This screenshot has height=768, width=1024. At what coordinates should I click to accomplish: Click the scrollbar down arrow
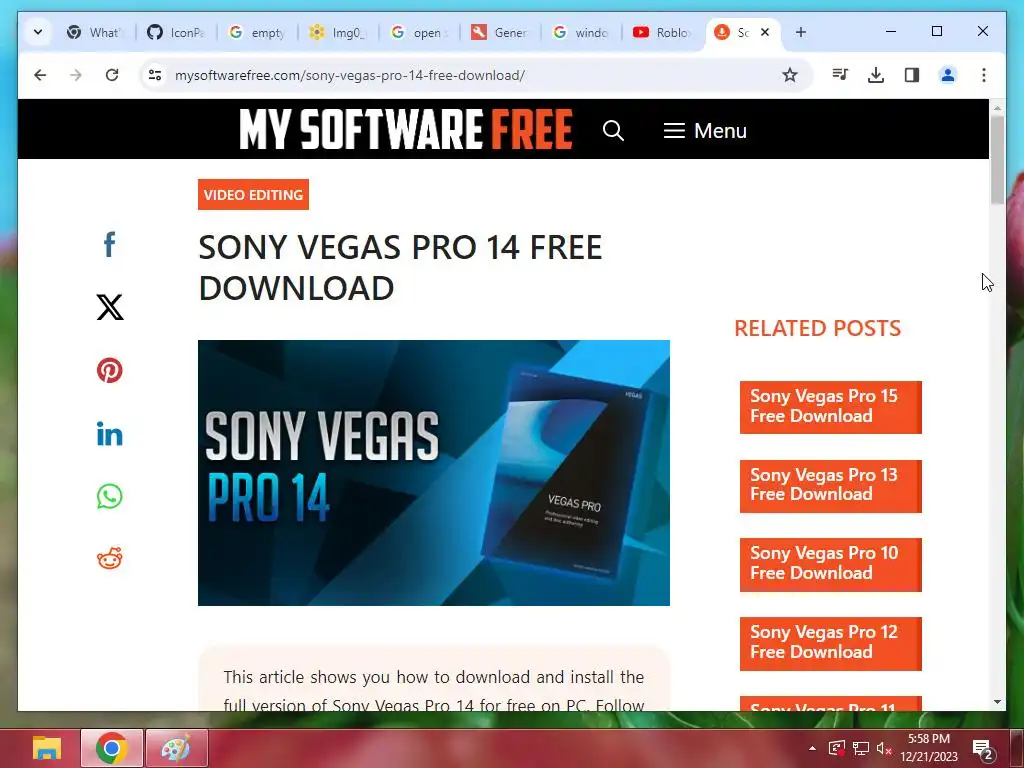click(997, 702)
